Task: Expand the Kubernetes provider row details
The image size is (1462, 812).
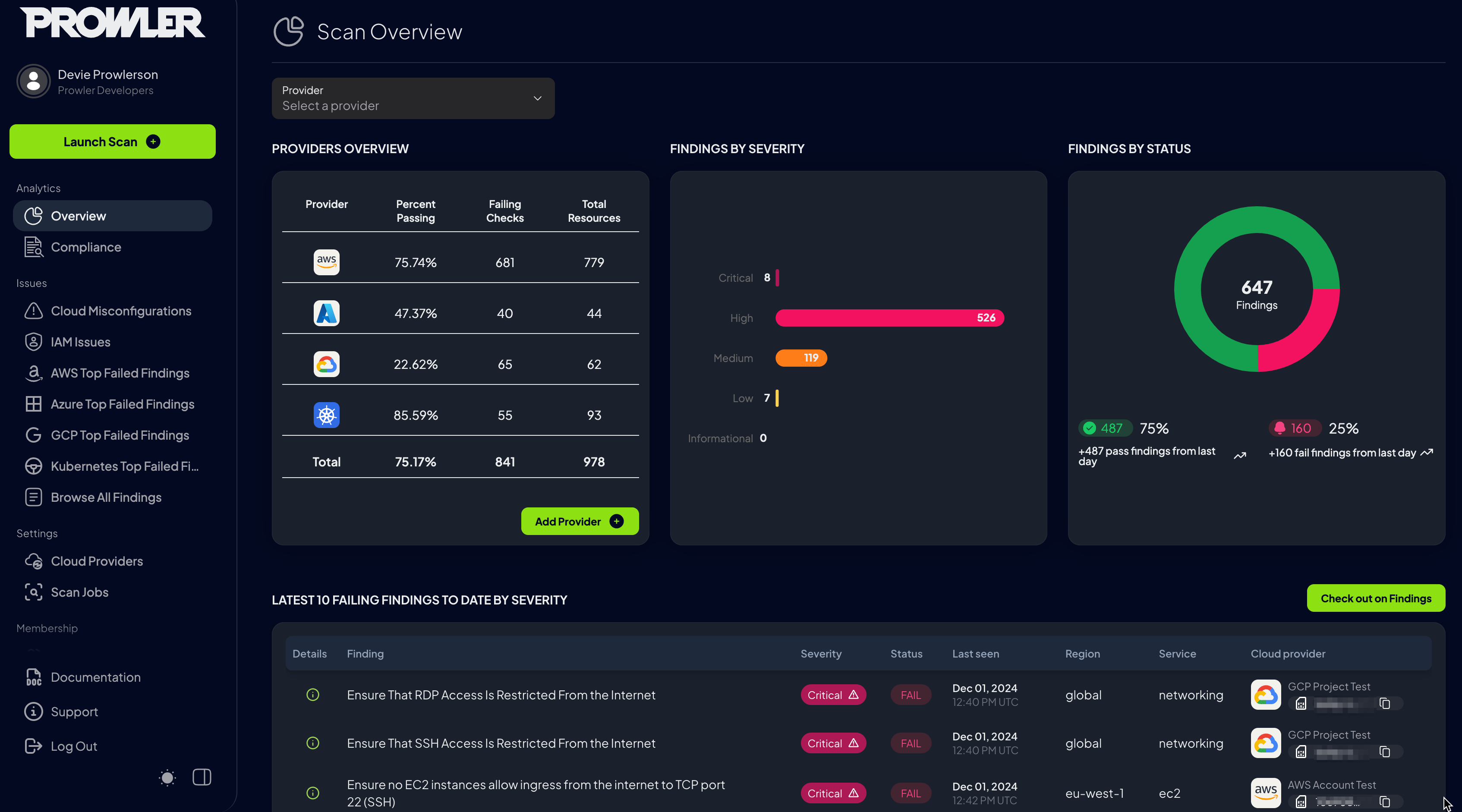Action: 325,414
